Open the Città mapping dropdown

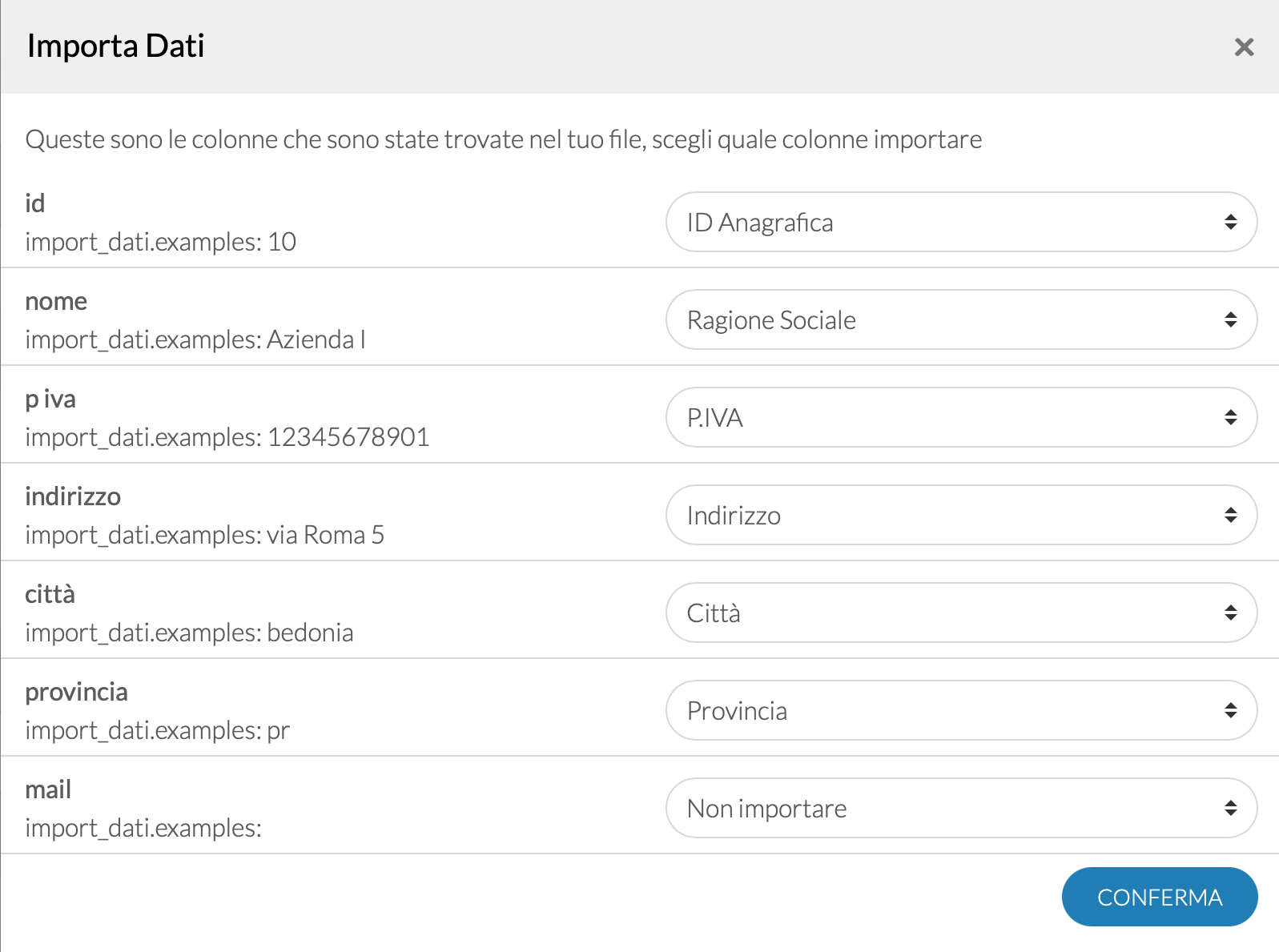[961, 613]
